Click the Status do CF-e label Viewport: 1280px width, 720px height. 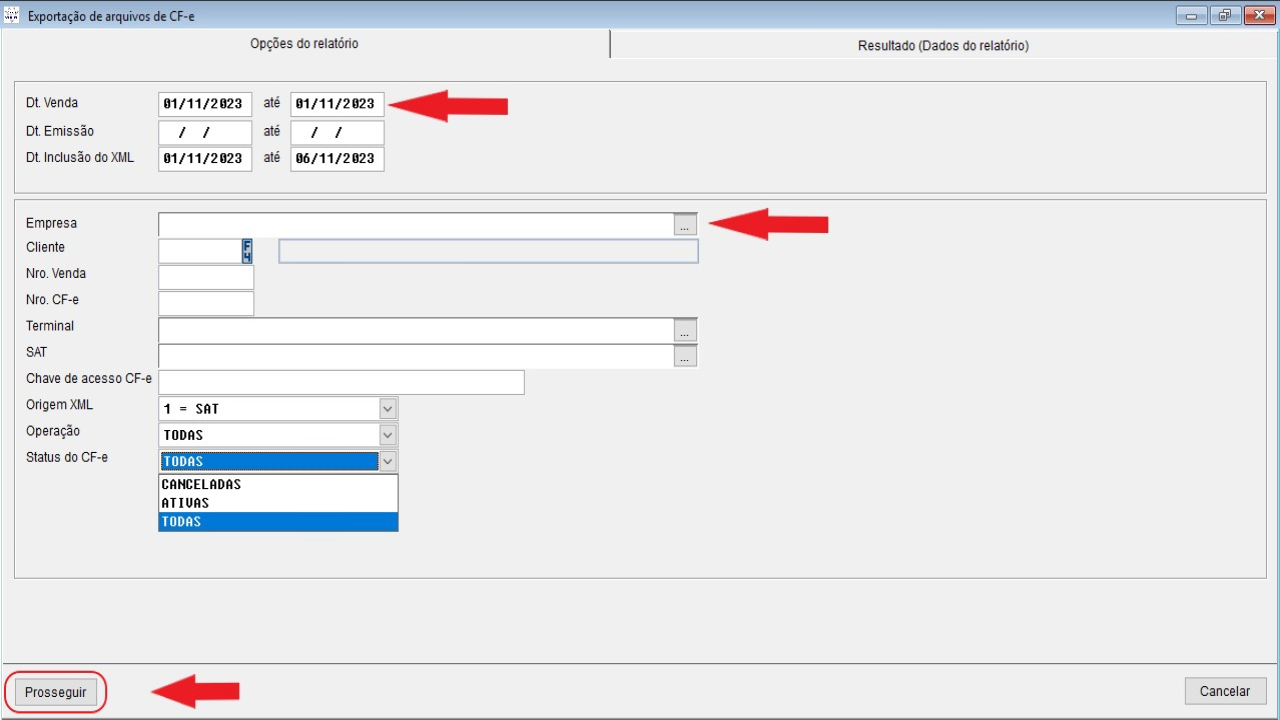67,457
